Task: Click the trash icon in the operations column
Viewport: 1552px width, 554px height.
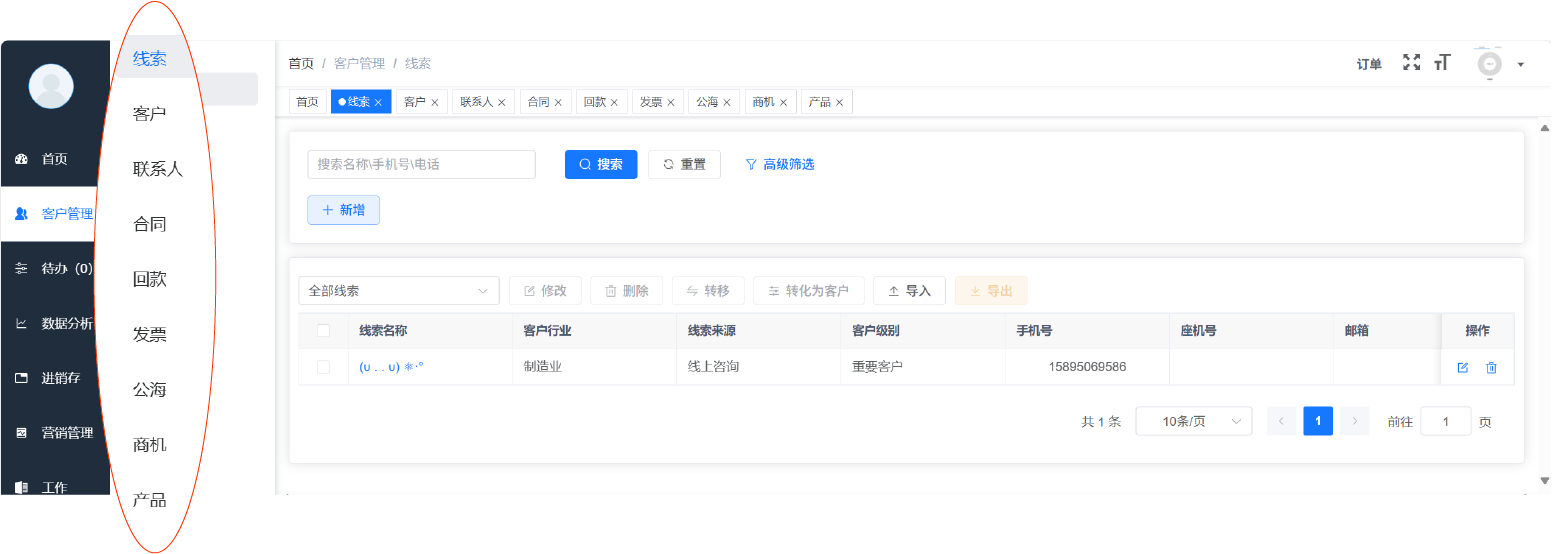Action: click(x=1491, y=368)
